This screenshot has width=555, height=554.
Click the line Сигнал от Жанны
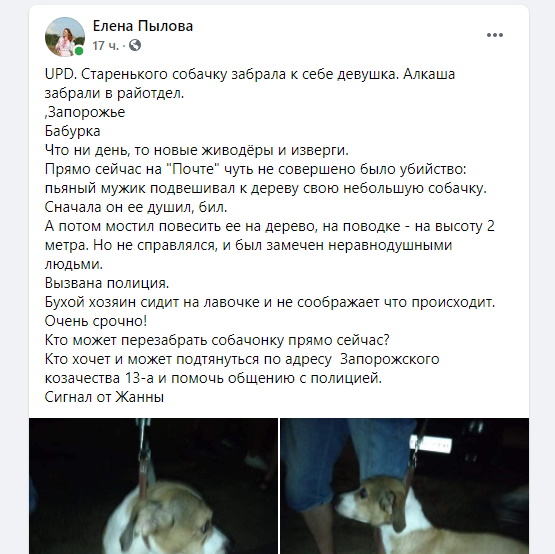pyautogui.click(x=104, y=397)
